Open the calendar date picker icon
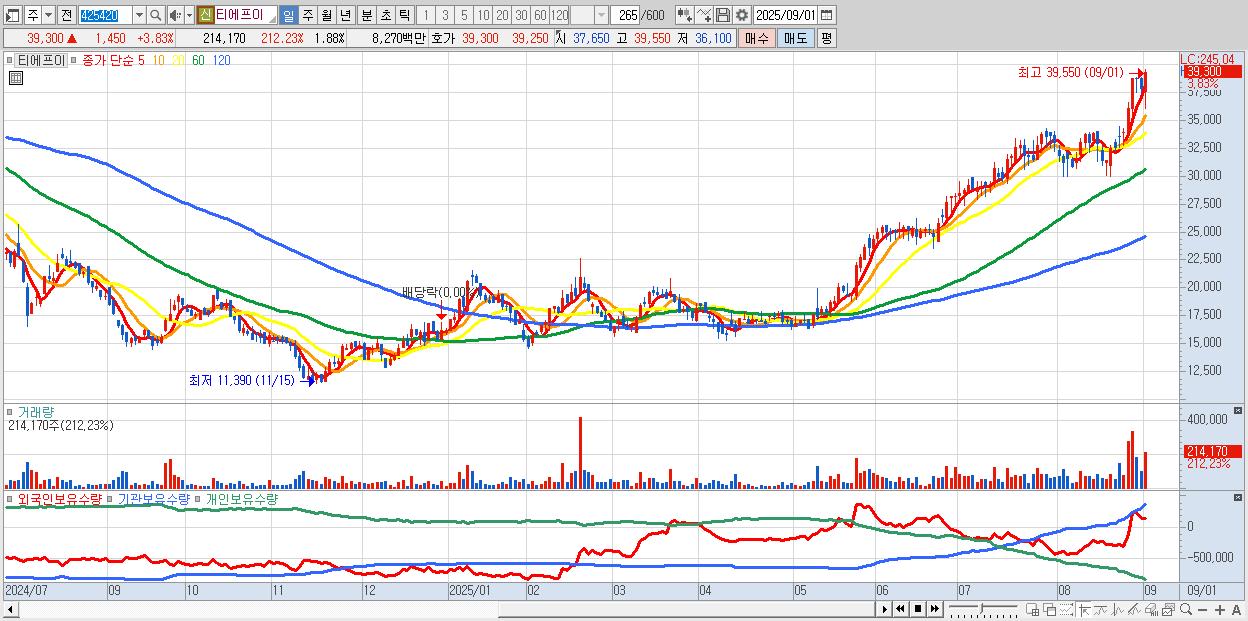Image resolution: width=1248 pixels, height=621 pixels. [x=826, y=15]
